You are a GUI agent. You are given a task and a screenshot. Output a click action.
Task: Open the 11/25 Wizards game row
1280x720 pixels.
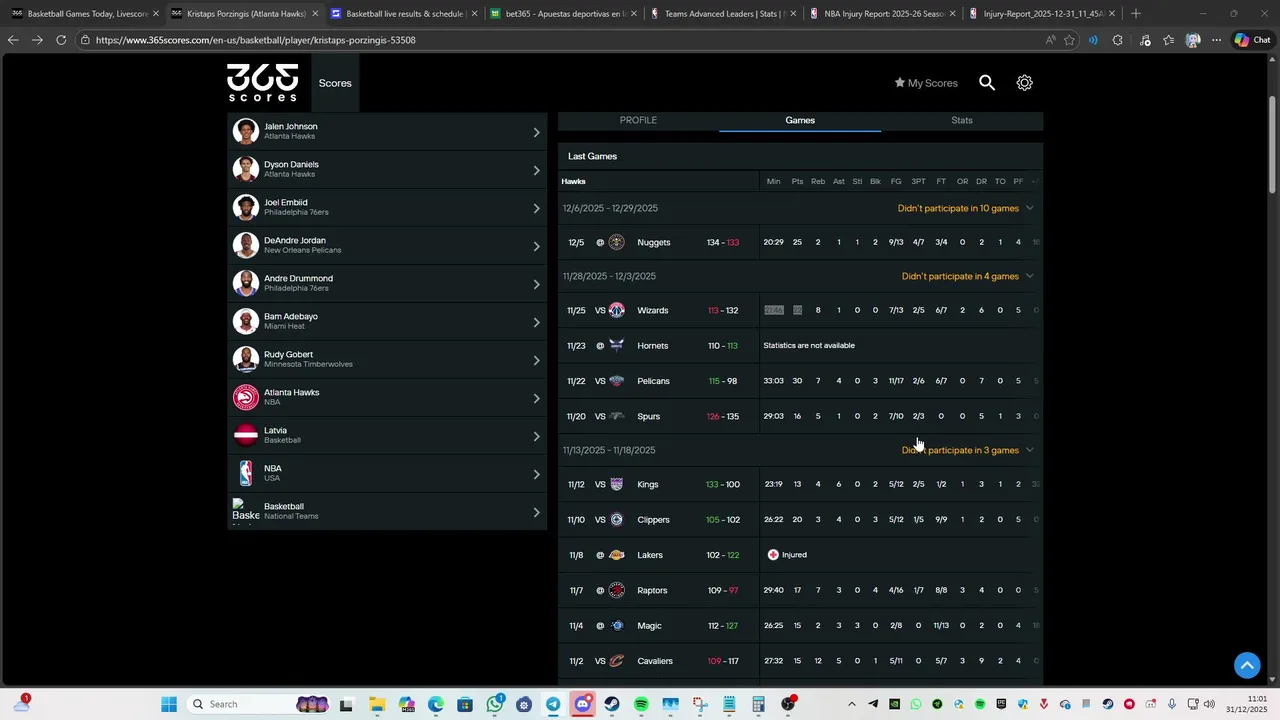coord(800,310)
